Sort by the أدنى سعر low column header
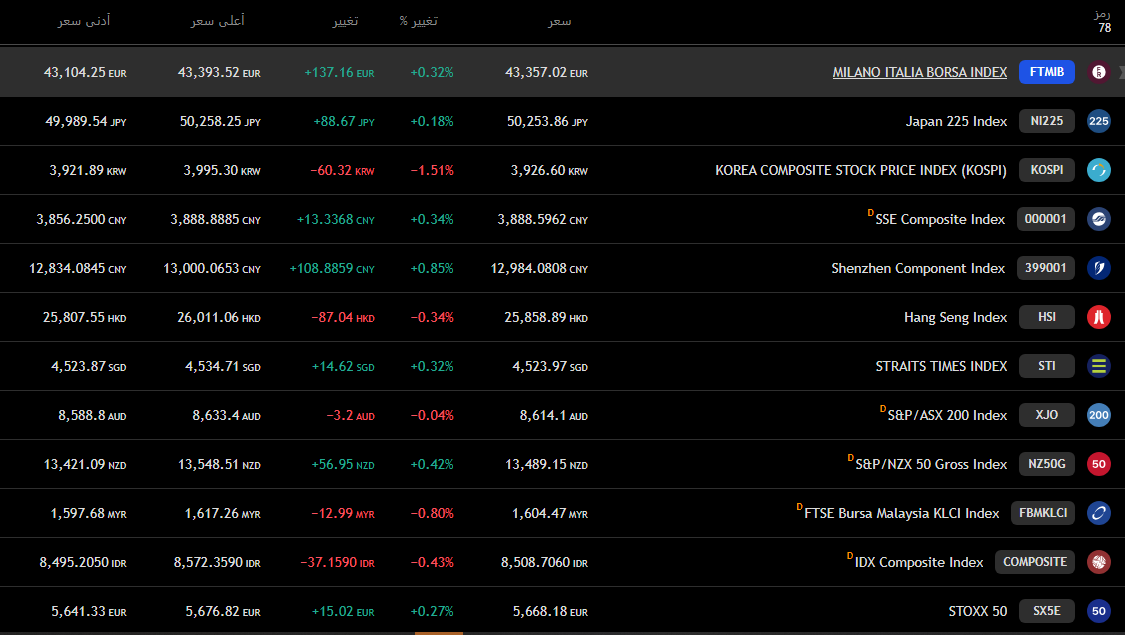 84,22
